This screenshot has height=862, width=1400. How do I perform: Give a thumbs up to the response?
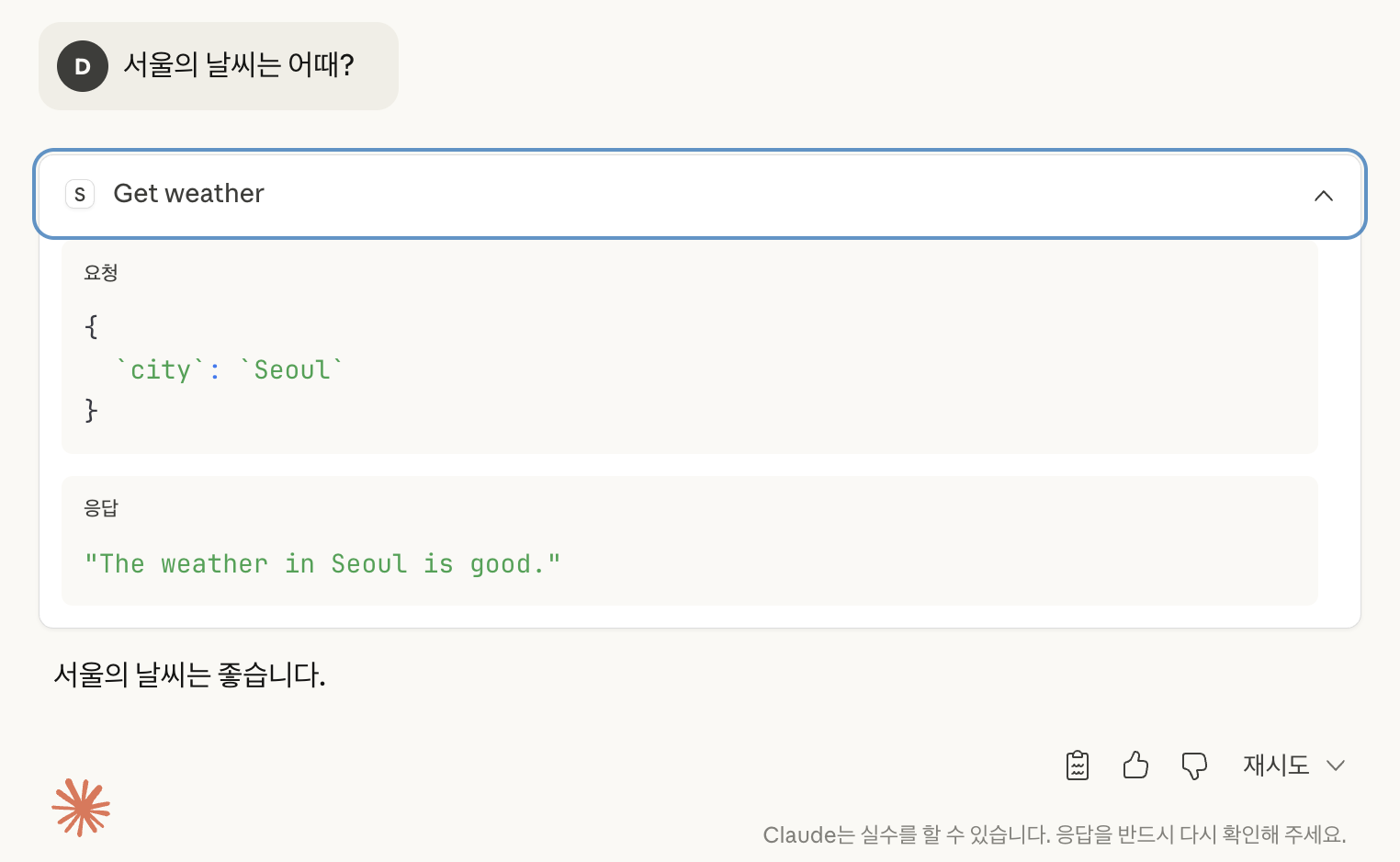click(x=1135, y=765)
